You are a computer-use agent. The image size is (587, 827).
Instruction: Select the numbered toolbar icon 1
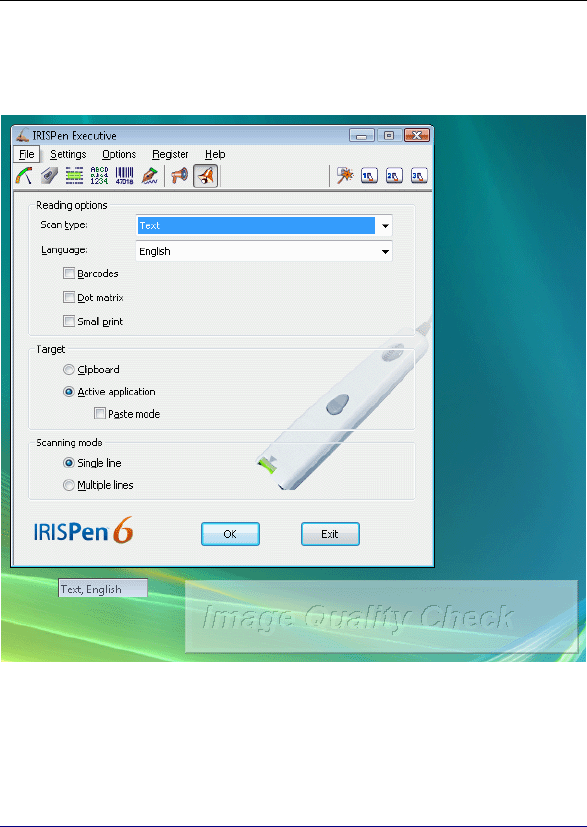(x=369, y=176)
